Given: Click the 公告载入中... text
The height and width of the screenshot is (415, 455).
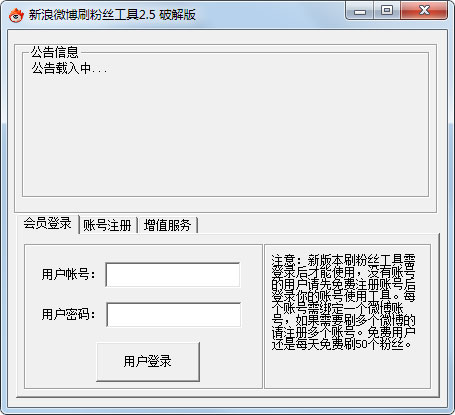Looking at the screenshot, I should point(69,69).
